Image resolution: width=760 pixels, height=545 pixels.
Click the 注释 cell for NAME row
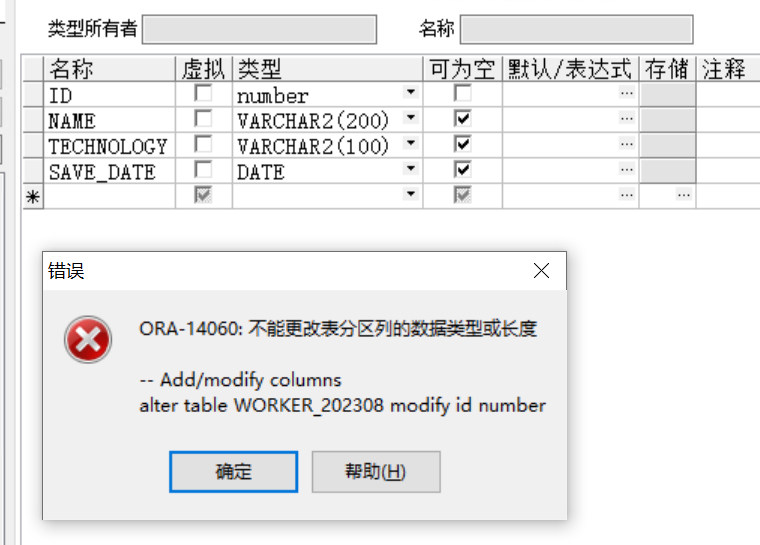click(x=728, y=120)
